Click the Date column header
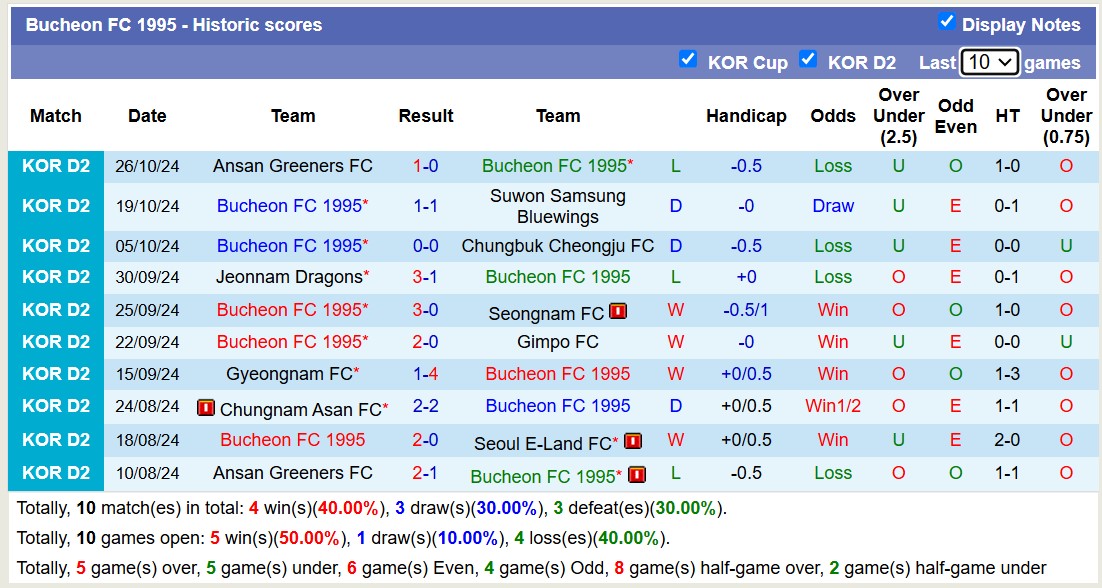 click(x=147, y=116)
